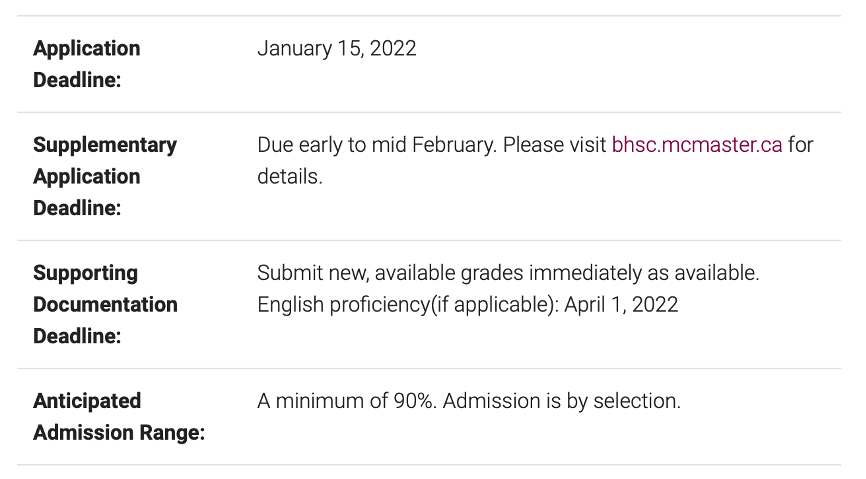This screenshot has width=866, height=479.
Task: Select the "Application Deadline:" row label
Action: click(86, 64)
